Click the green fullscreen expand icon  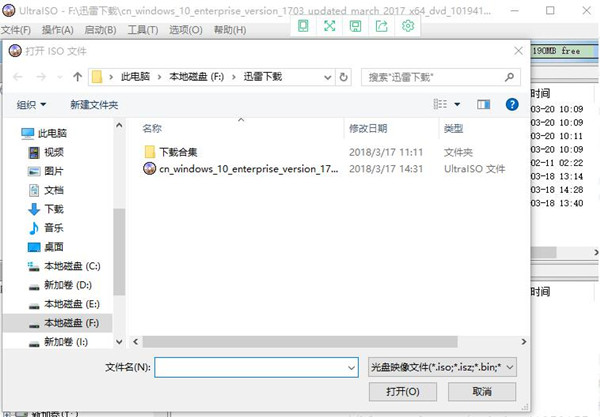tap(329, 26)
